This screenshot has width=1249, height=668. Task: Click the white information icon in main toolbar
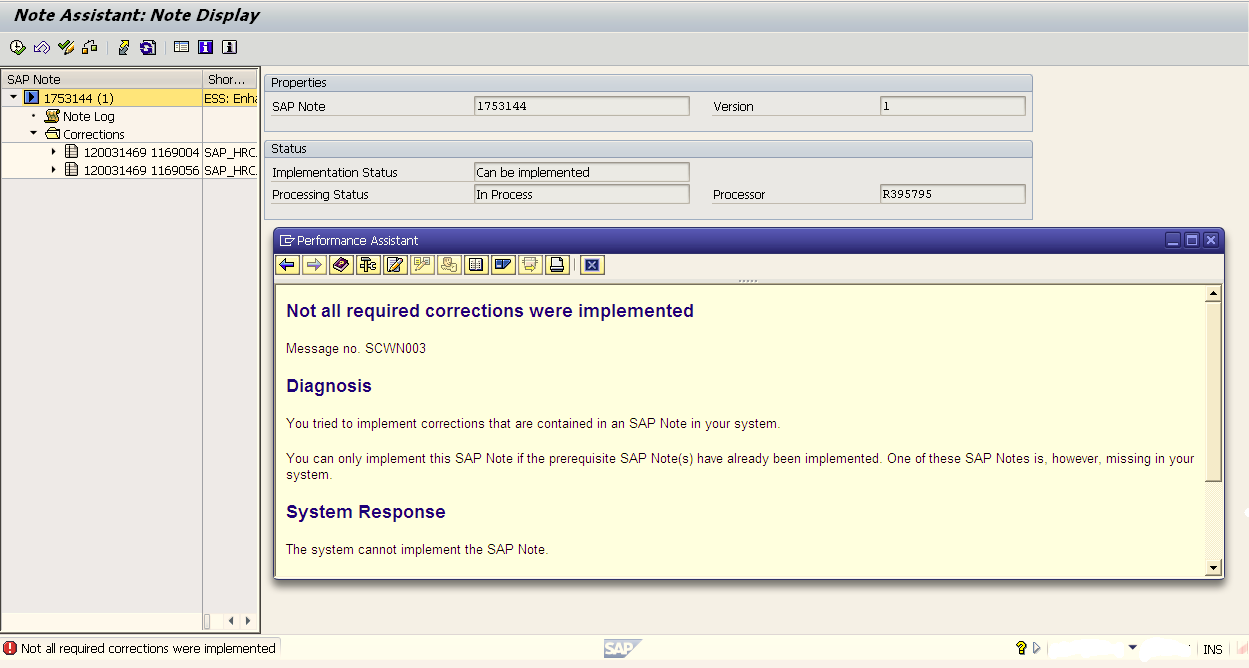[229, 47]
